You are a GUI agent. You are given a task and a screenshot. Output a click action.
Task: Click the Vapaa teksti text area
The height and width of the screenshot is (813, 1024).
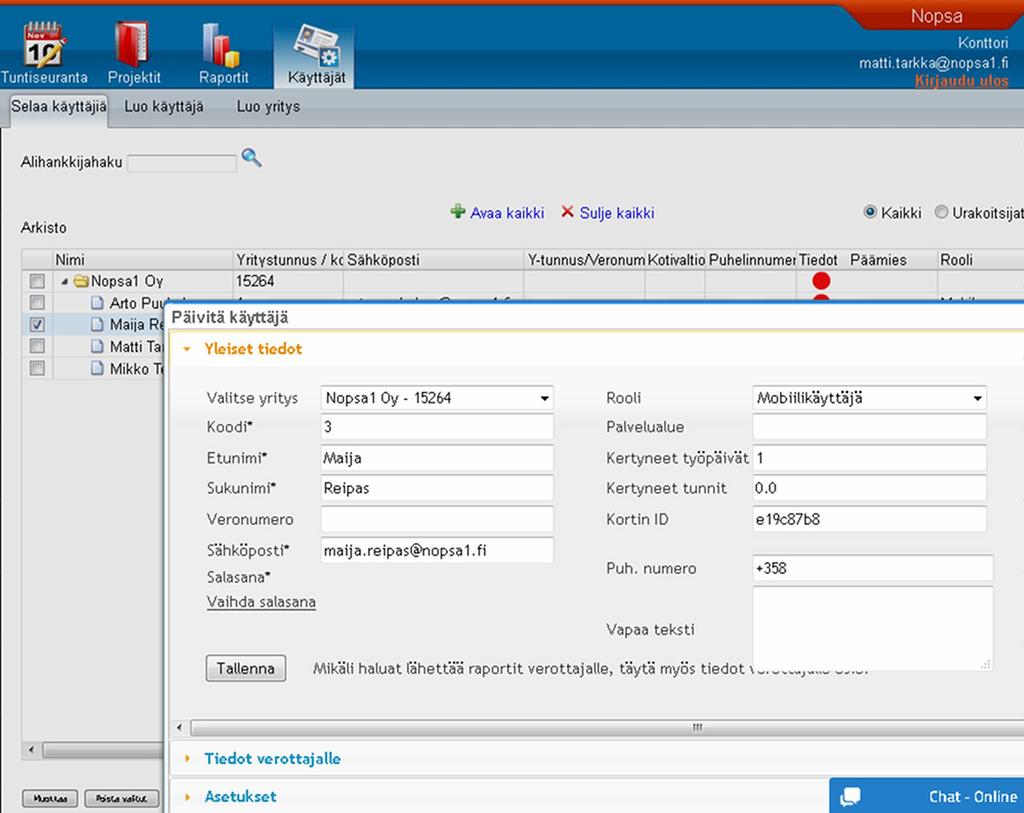click(872, 628)
